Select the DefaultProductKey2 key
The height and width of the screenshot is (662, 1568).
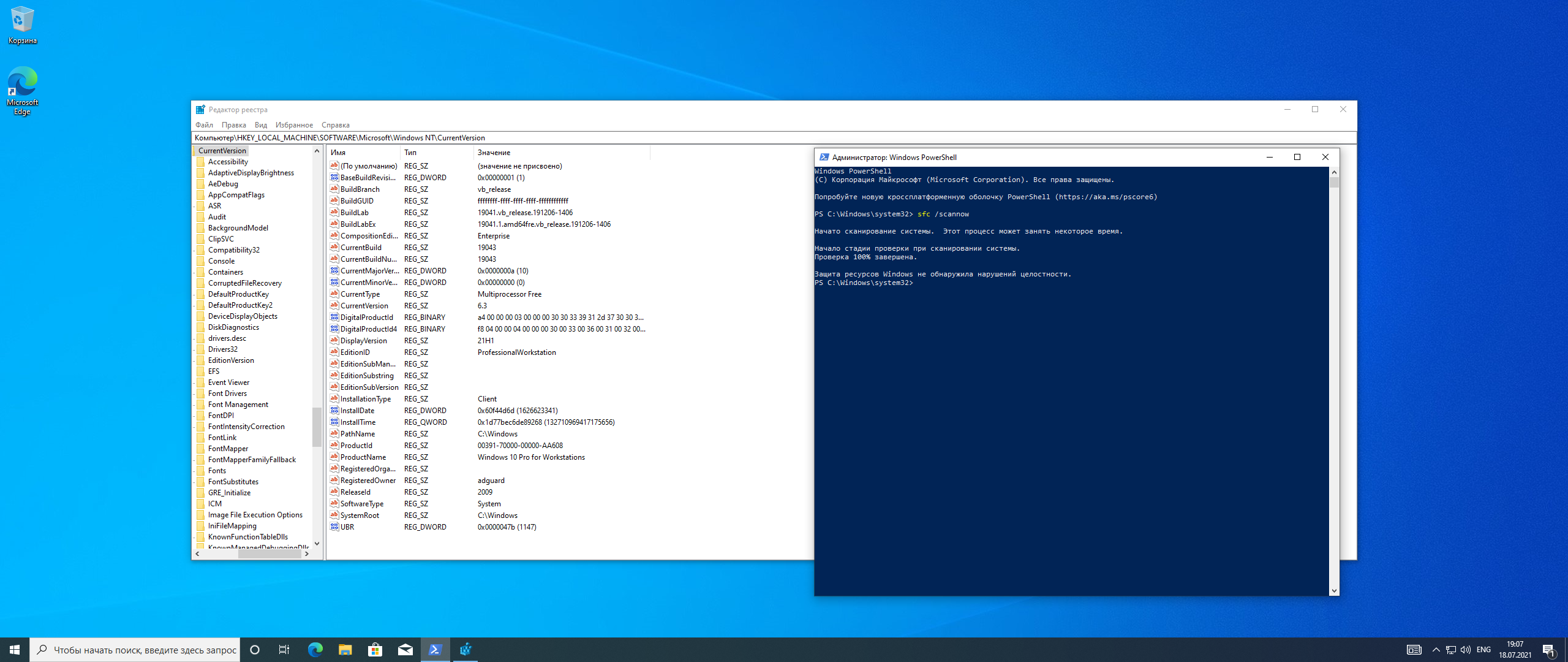(x=240, y=305)
